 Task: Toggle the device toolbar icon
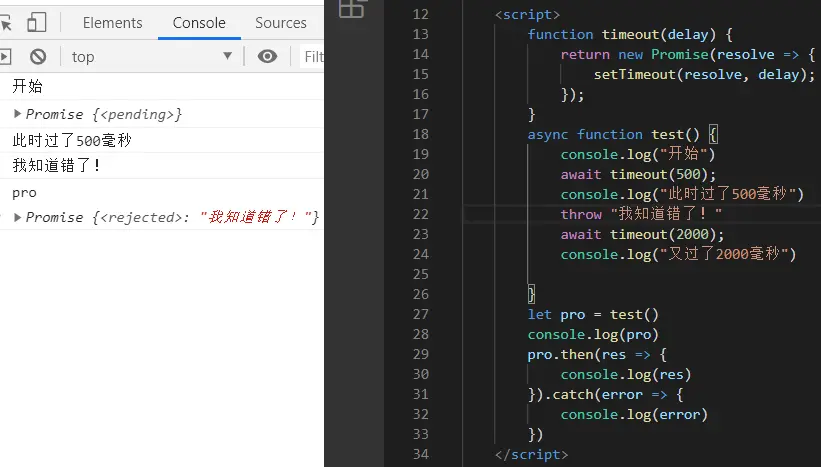[37, 23]
